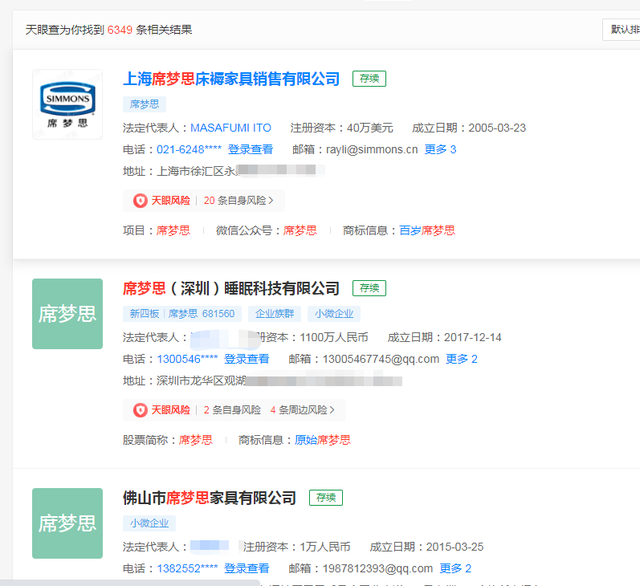Open trademark info 百岁席梦思

tap(427, 231)
